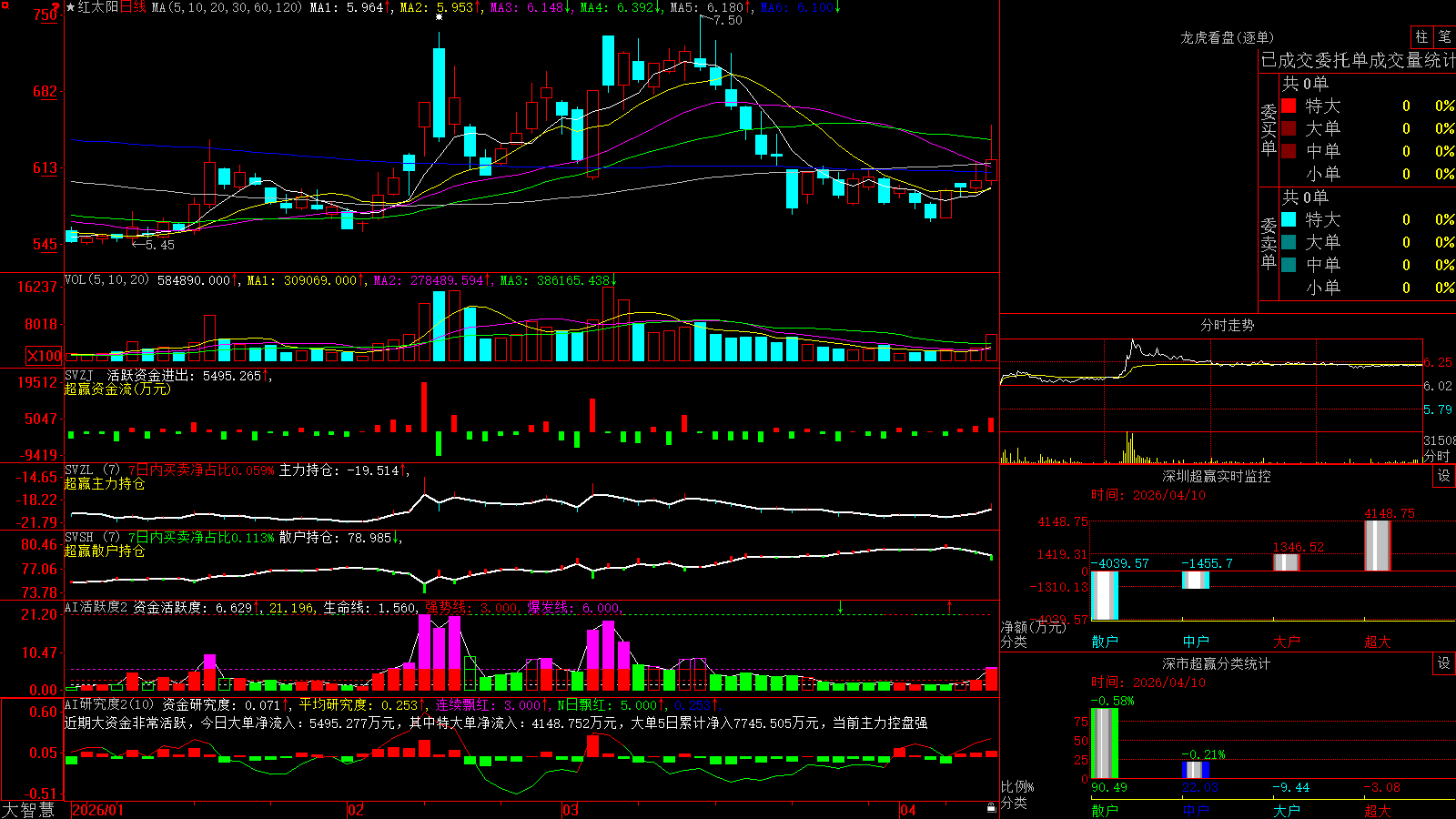Viewport: 1456px width, 819px height.
Task: Click 小单 row under 委卖单
Action: (x=1368, y=288)
